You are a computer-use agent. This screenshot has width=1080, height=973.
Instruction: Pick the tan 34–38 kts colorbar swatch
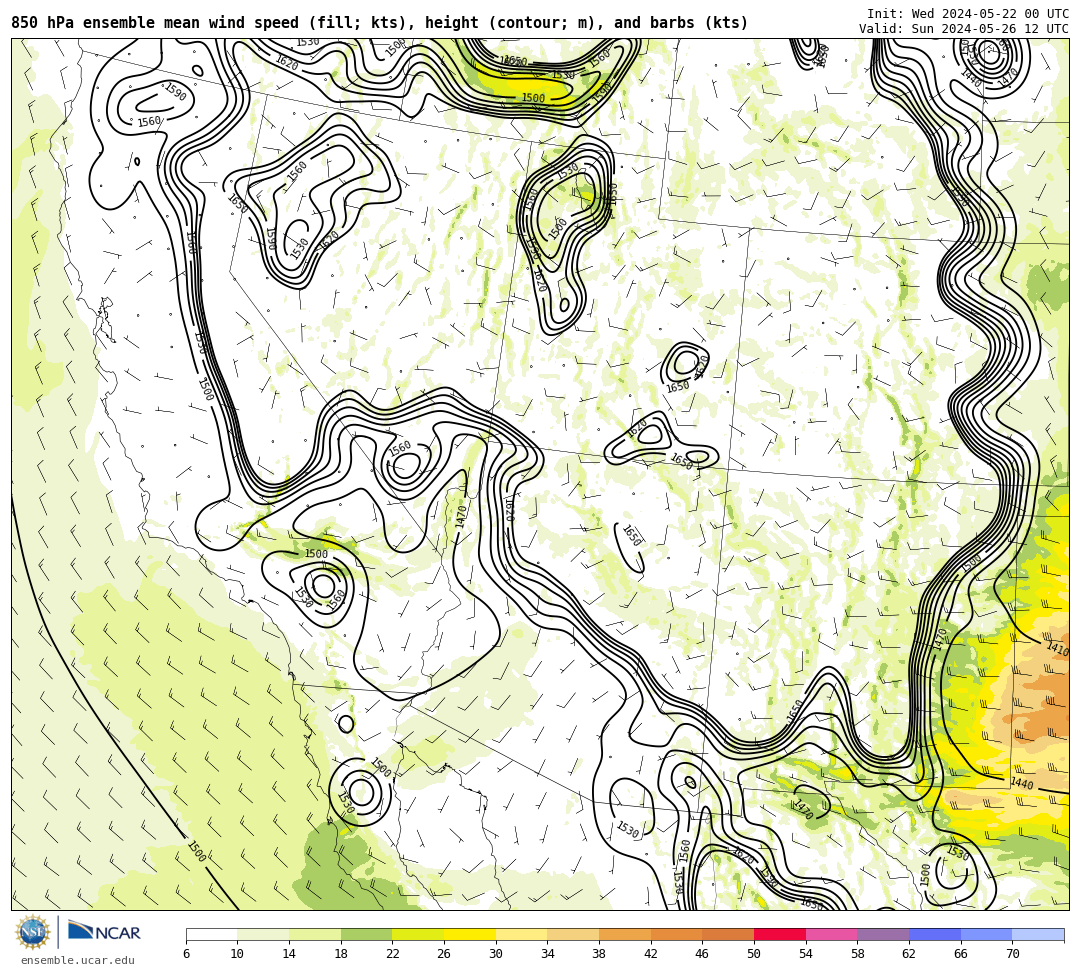click(x=573, y=934)
